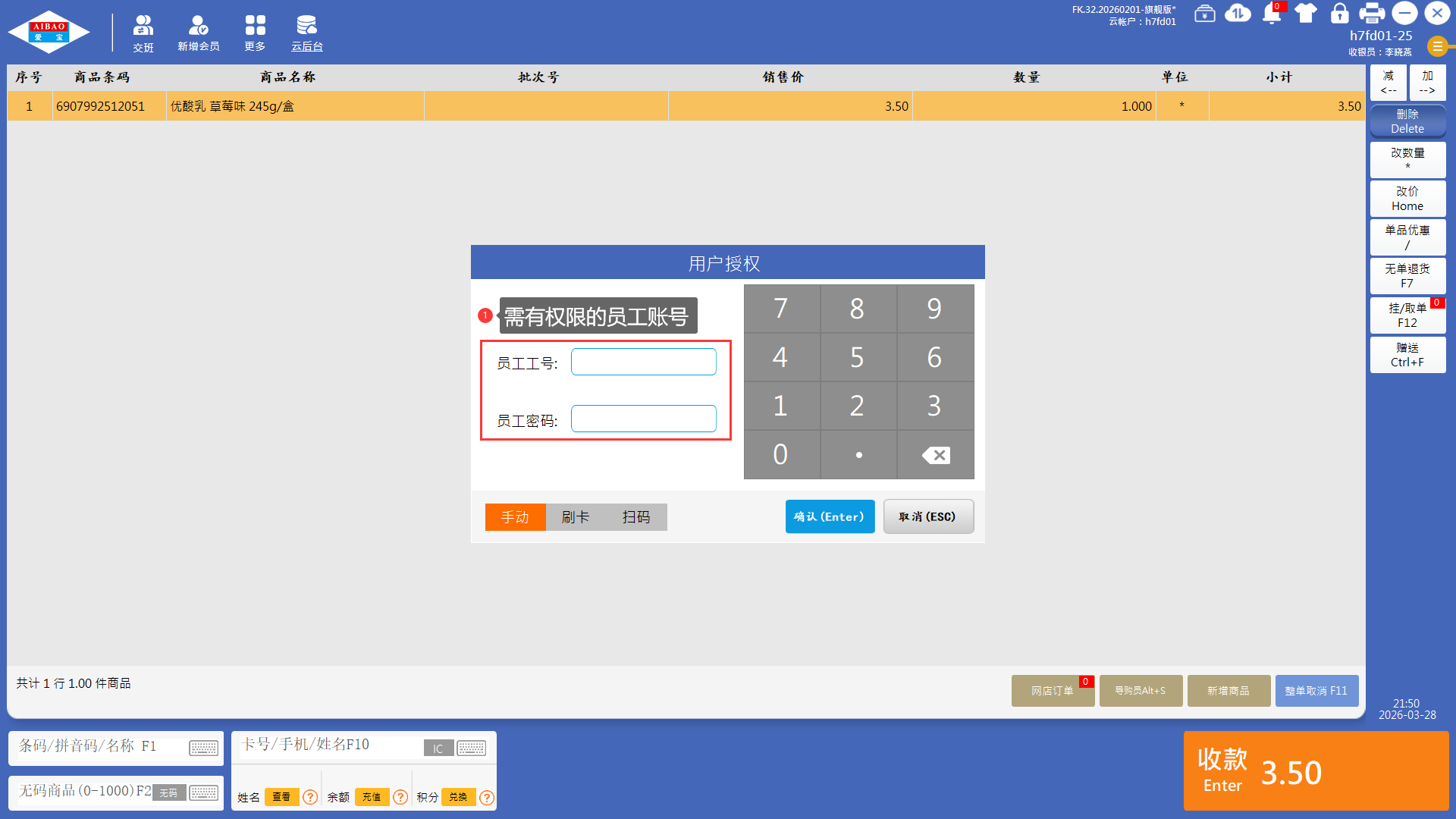The height and width of the screenshot is (819, 1456).
Task: Click the shirt skin theme icon
Action: point(1306,14)
